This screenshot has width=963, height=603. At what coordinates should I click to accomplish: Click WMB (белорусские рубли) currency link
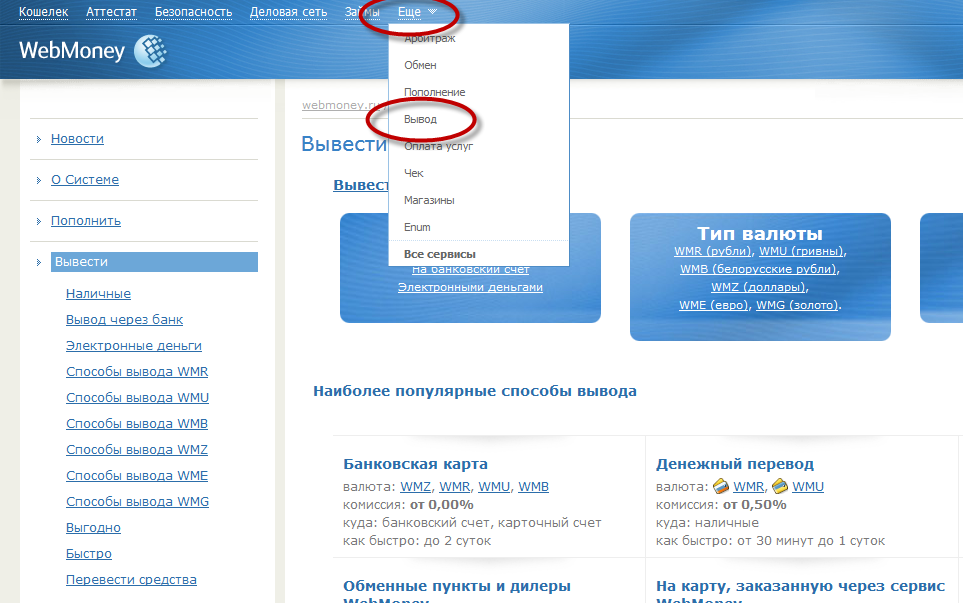(x=758, y=269)
